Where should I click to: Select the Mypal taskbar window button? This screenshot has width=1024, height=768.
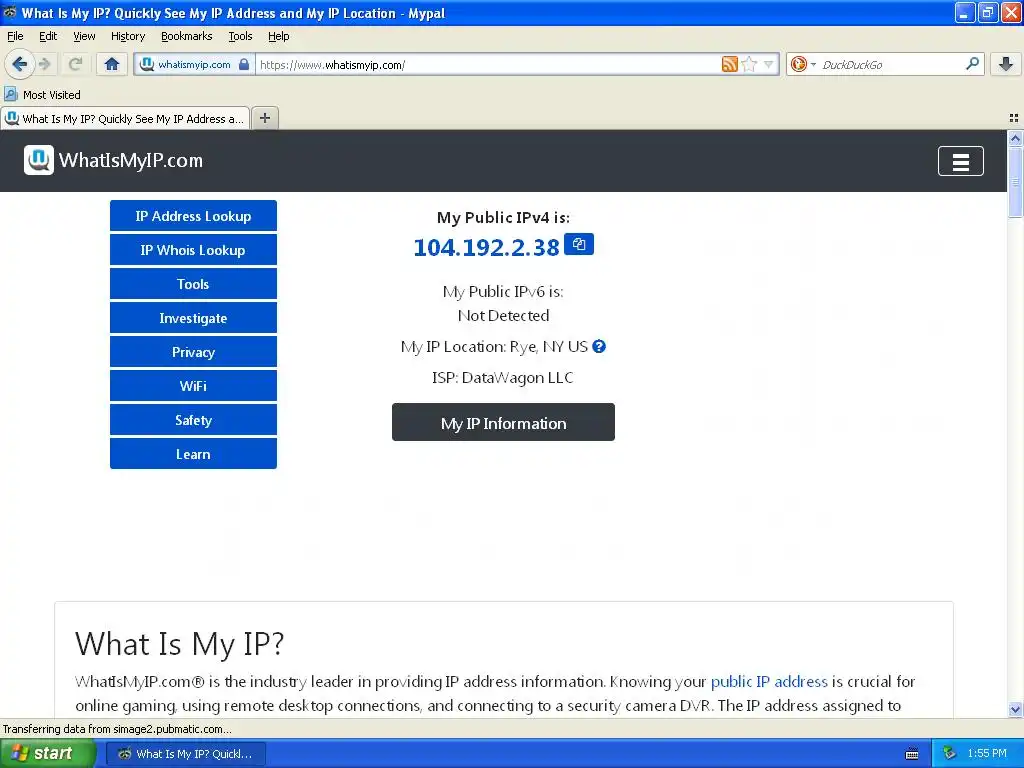click(185, 754)
